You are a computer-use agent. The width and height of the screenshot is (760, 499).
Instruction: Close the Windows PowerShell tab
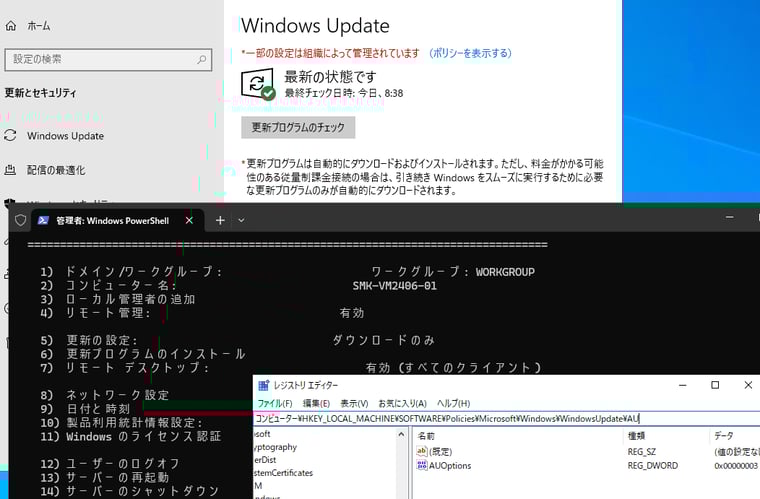(x=189, y=220)
